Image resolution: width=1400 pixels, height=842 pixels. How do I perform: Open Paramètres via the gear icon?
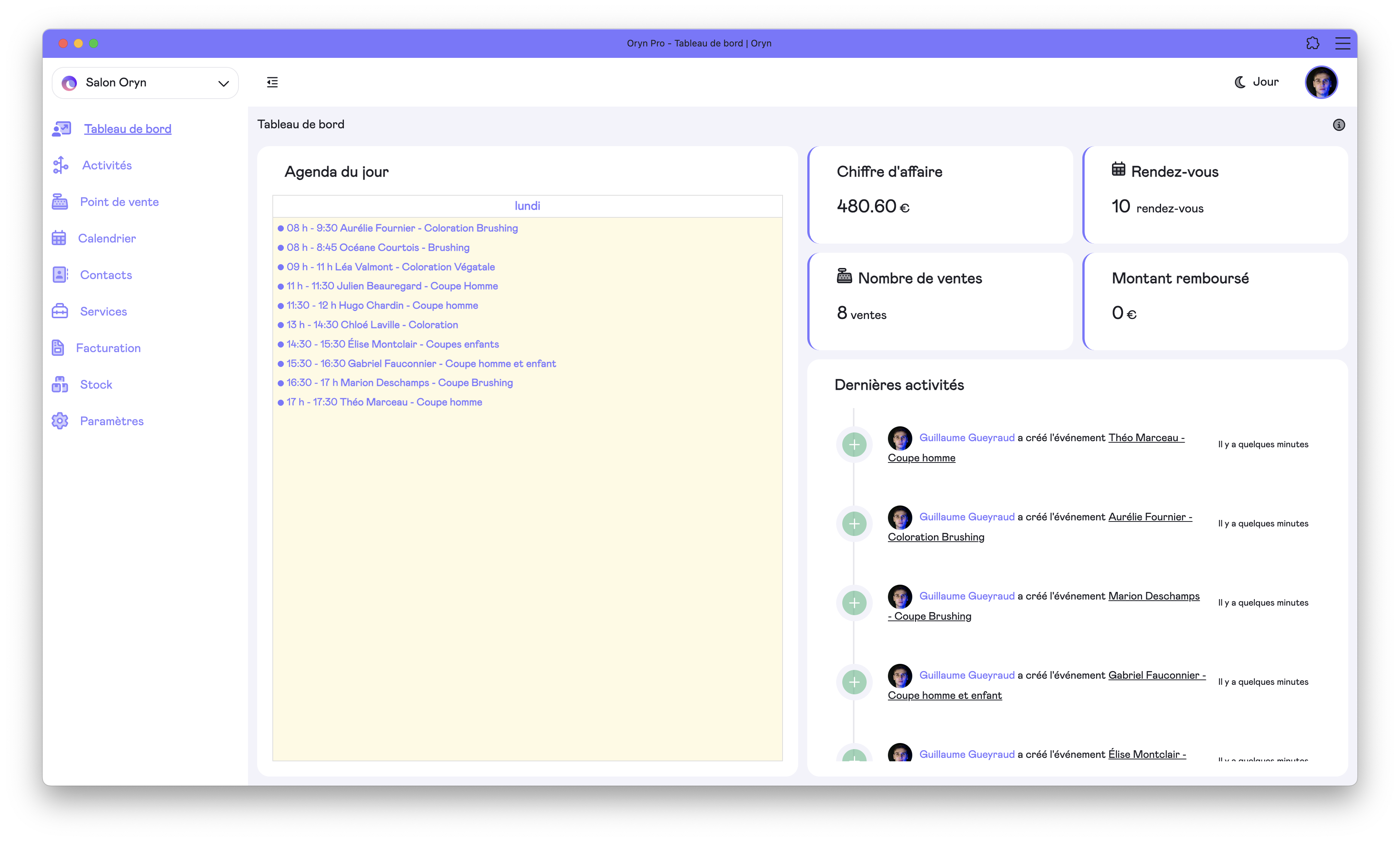tap(60, 421)
